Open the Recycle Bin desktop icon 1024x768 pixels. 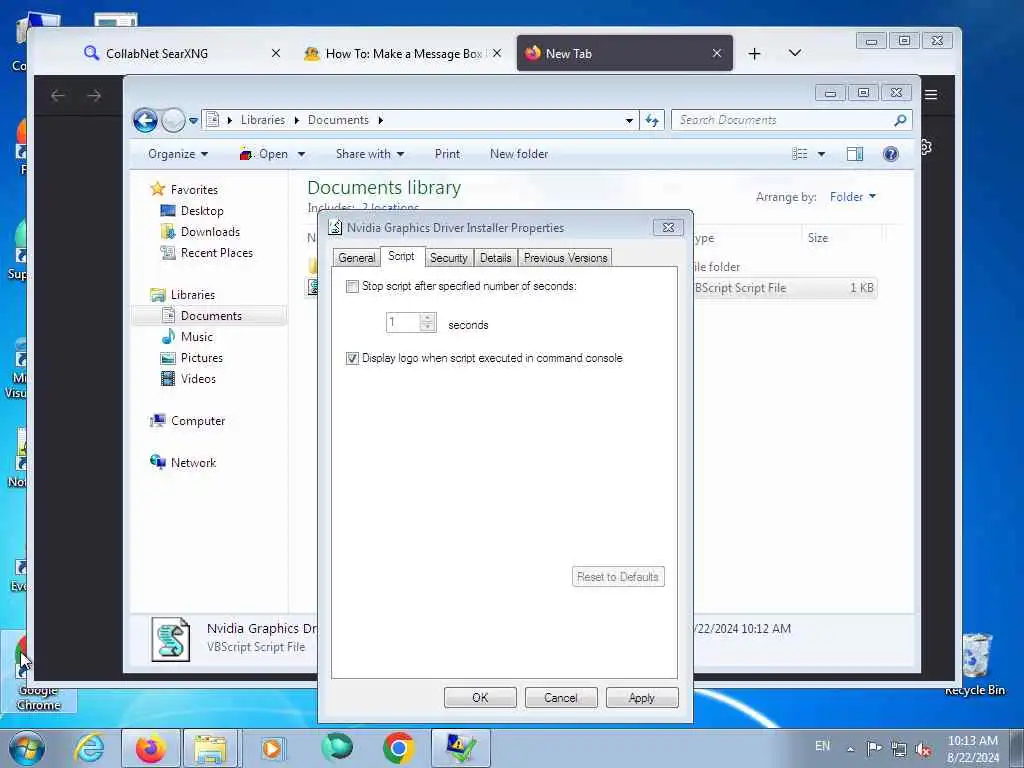point(976,664)
